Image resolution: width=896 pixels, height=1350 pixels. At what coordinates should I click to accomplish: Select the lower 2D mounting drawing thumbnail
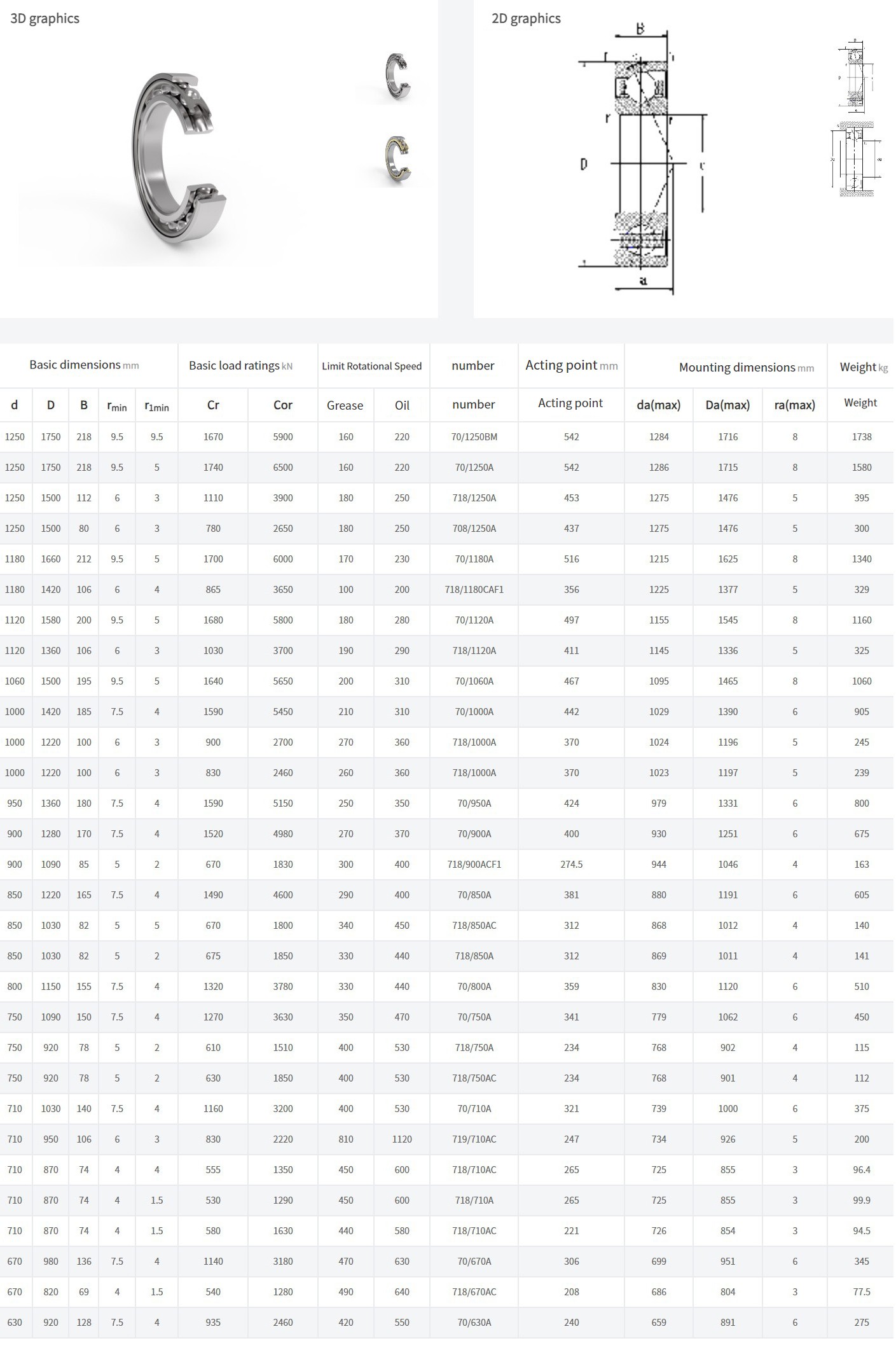[x=857, y=159]
